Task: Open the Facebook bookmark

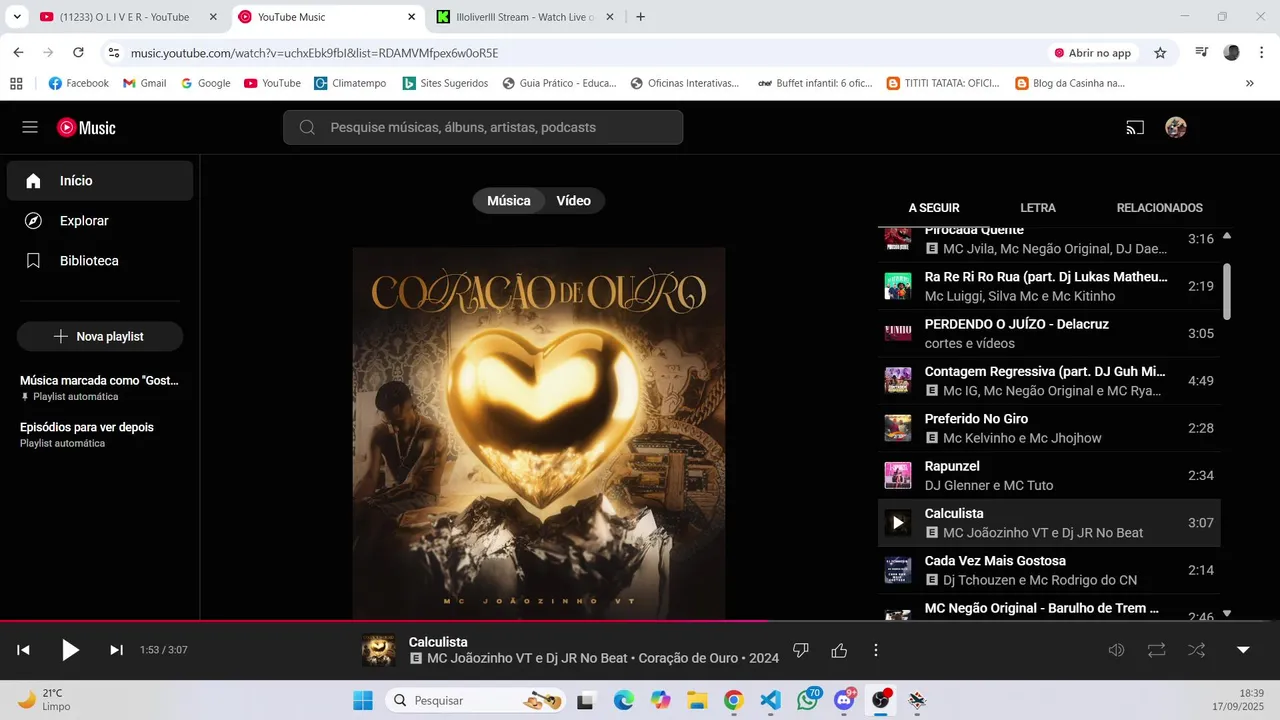Action: click(79, 83)
